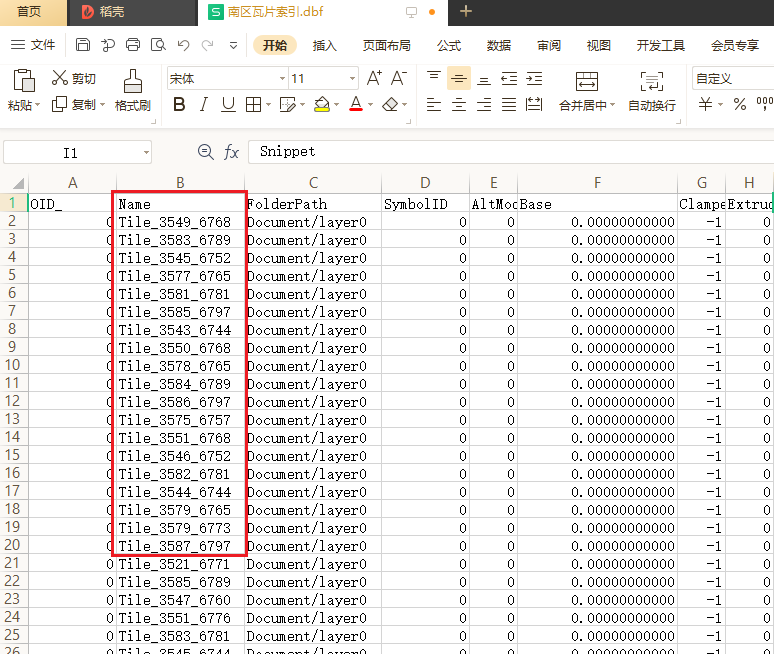
Task: Click the Paste clipboard icon
Action: pos(24,80)
